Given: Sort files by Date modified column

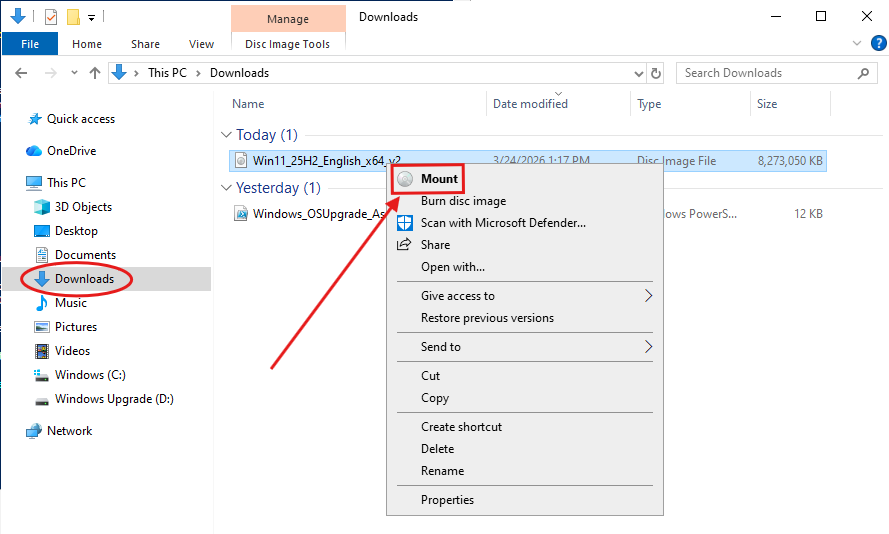Looking at the screenshot, I should (x=530, y=104).
